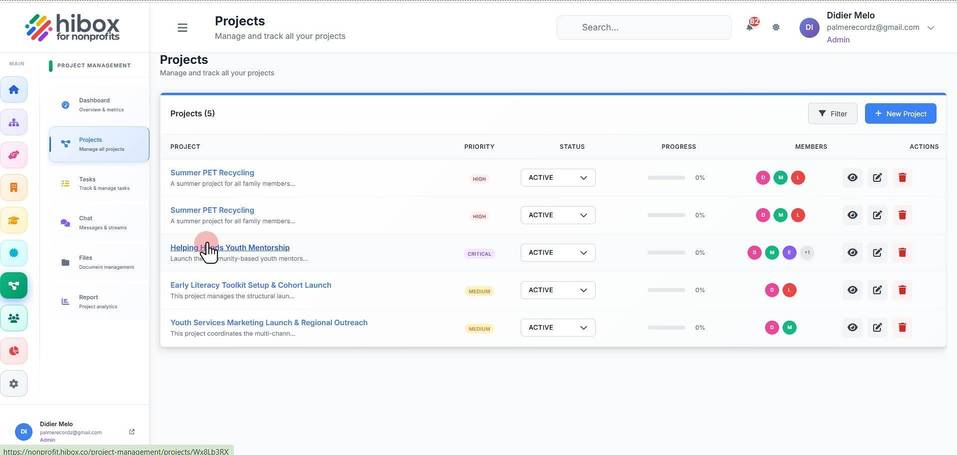Click the New Project button
This screenshot has width=957, height=455.
[x=900, y=114]
